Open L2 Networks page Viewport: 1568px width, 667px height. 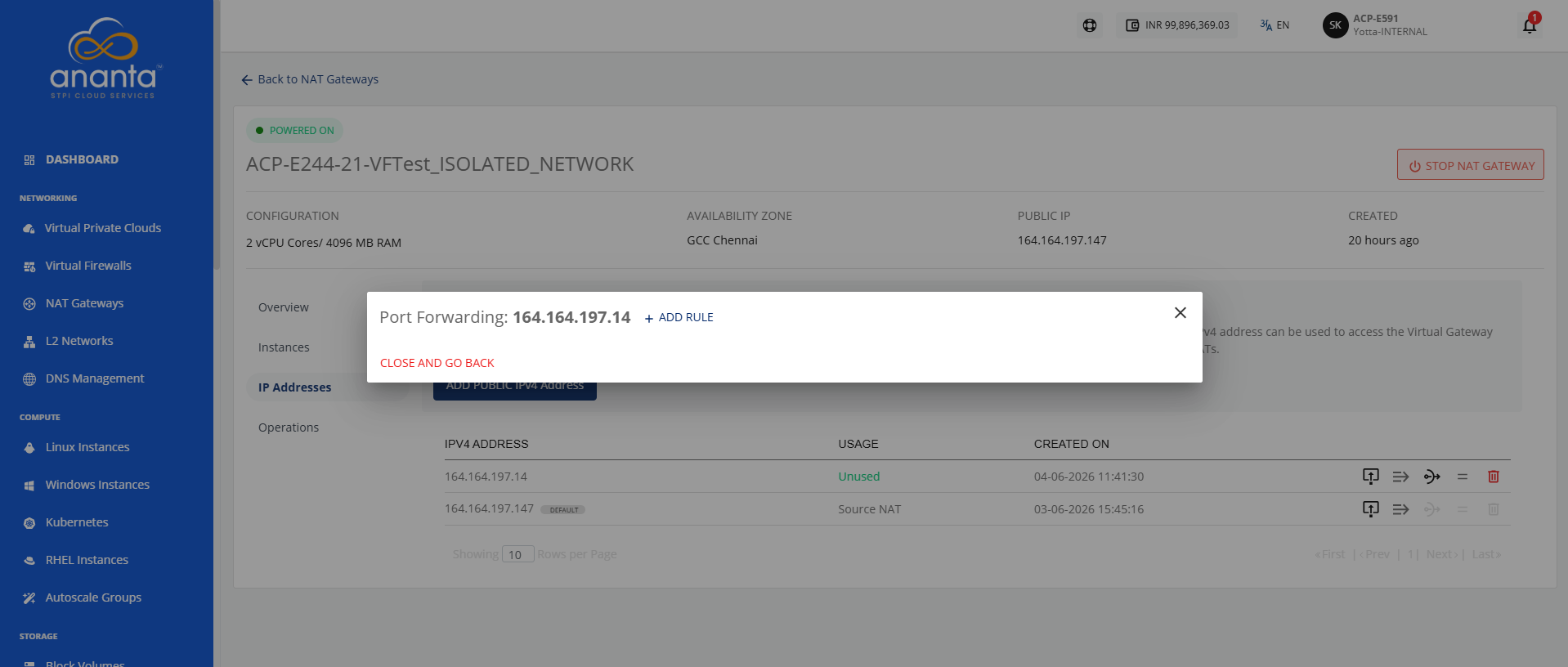click(x=79, y=341)
